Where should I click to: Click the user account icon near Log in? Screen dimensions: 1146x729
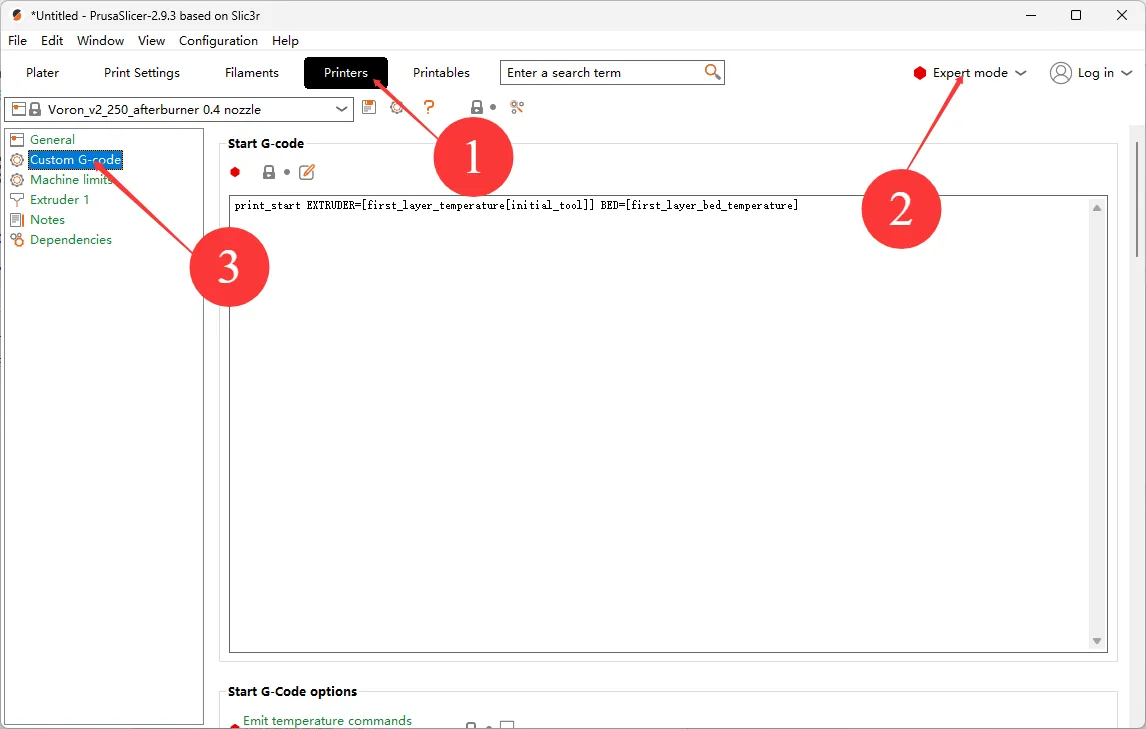[1060, 73]
